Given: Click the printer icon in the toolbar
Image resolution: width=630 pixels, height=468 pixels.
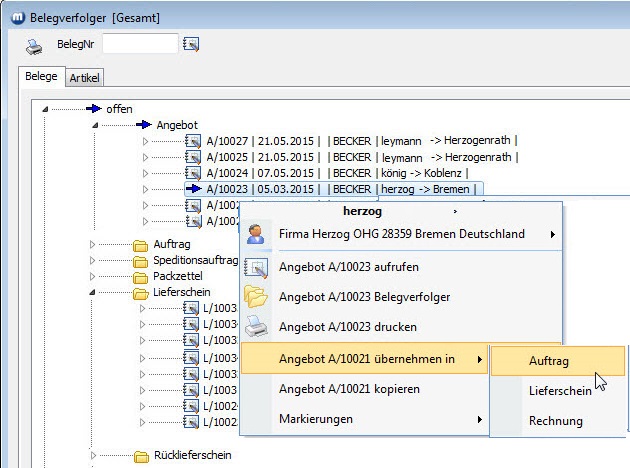Looking at the screenshot, I should click(x=34, y=44).
